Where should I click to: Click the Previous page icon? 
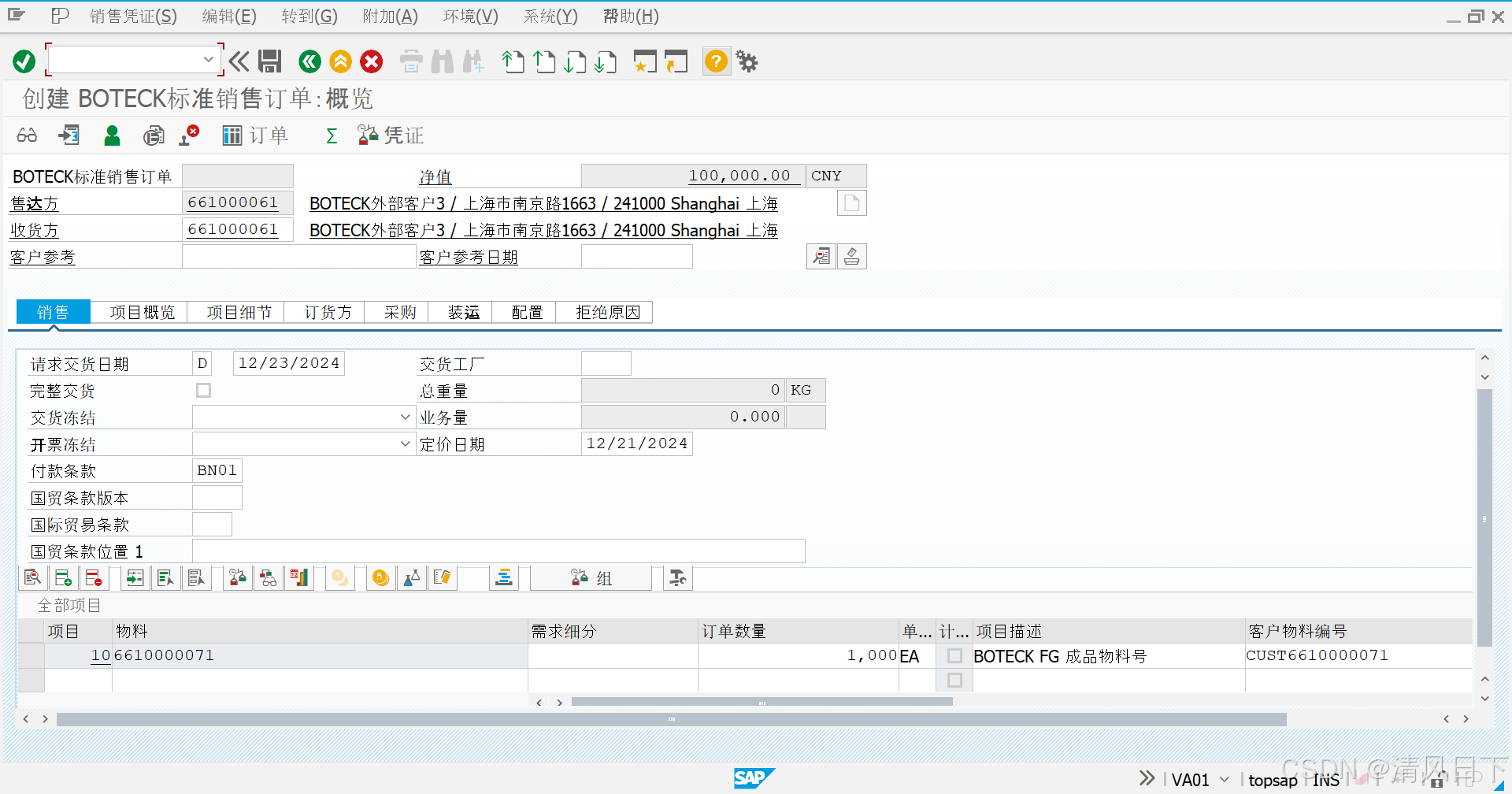tap(544, 61)
